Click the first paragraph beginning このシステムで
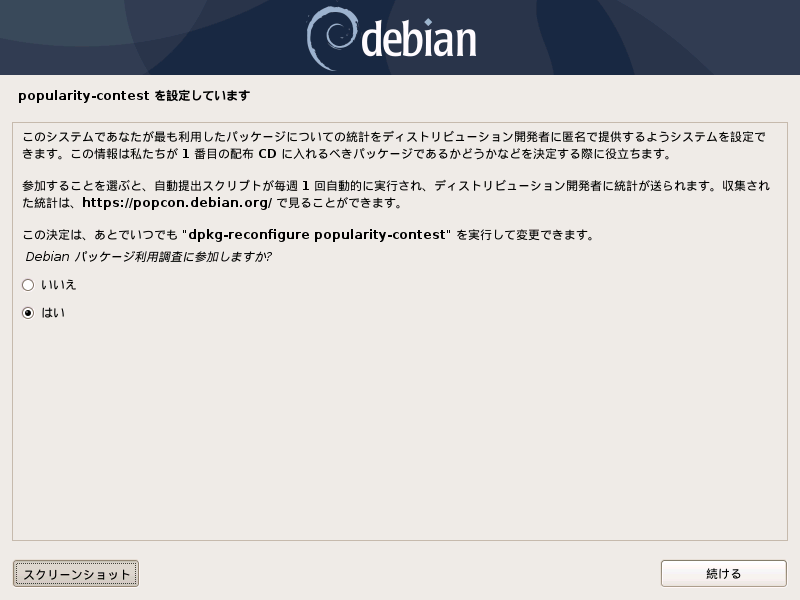The image size is (800, 600). [394, 145]
